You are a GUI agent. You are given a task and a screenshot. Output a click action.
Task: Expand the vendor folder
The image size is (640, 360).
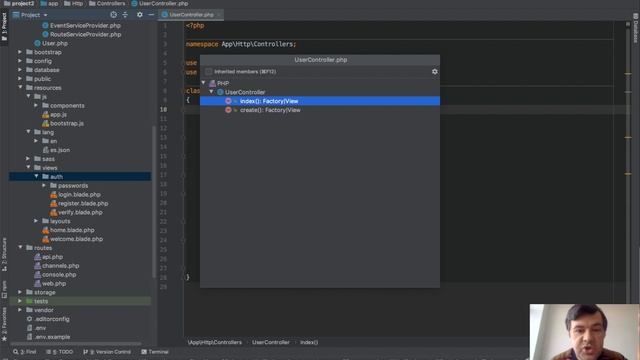point(20,310)
